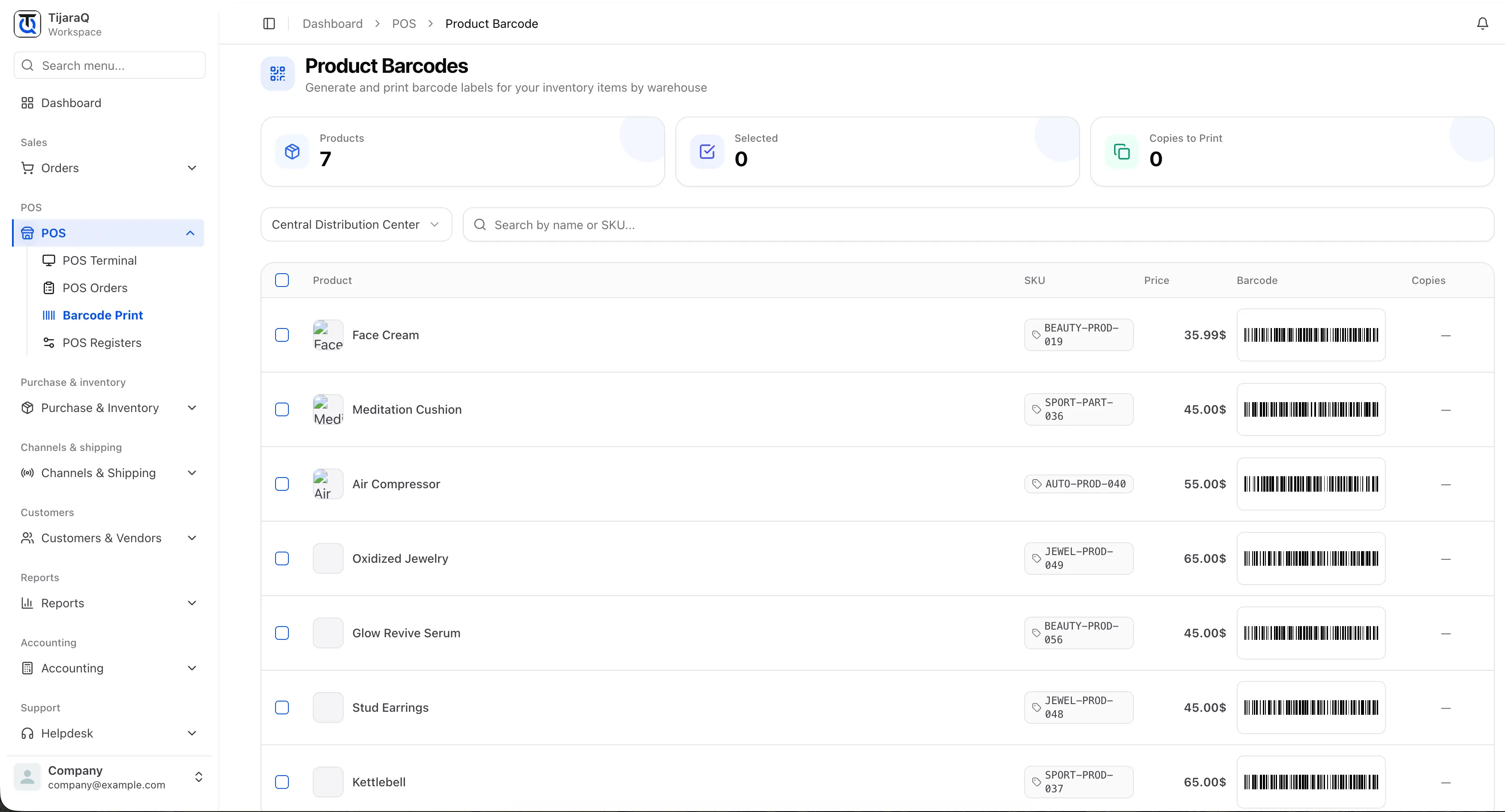
Task: Check the select-all checkbox in table header
Action: [x=282, y=280]
